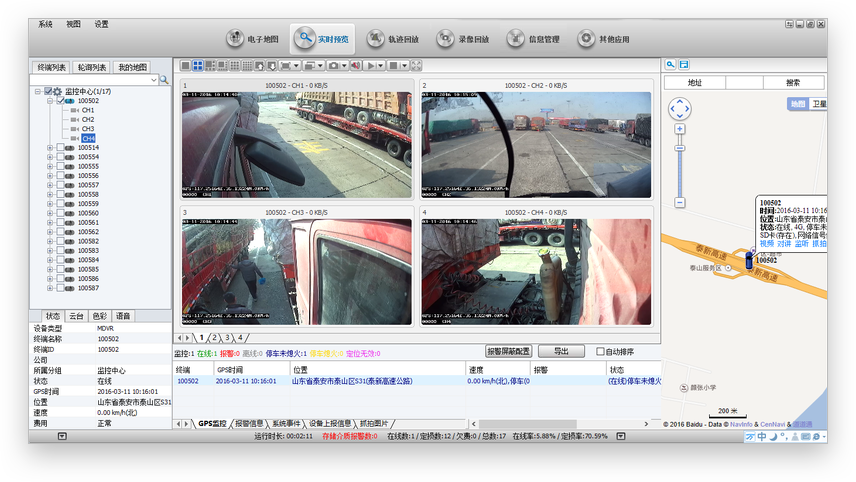Switch to the 轮询列表 polling list tab

[x=90, y=67]
